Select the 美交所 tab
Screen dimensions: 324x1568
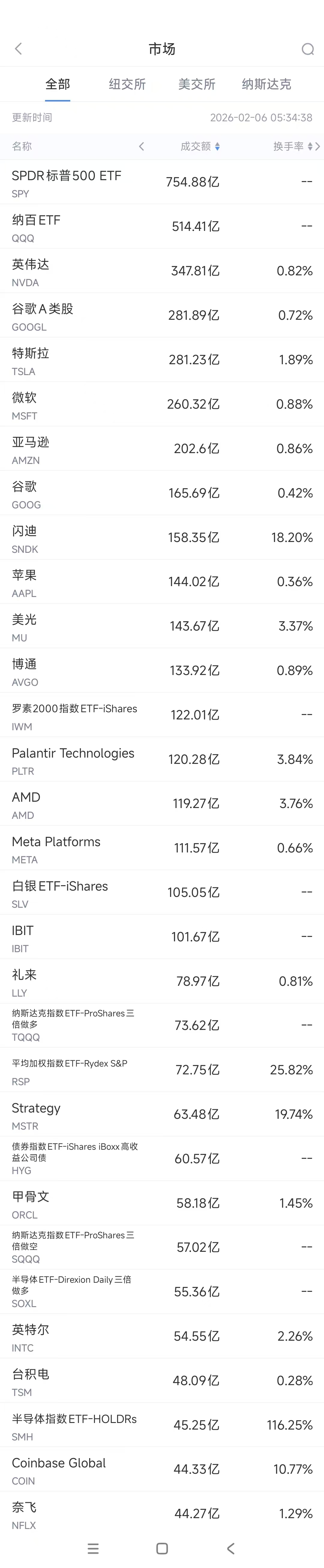pos(197,84)
